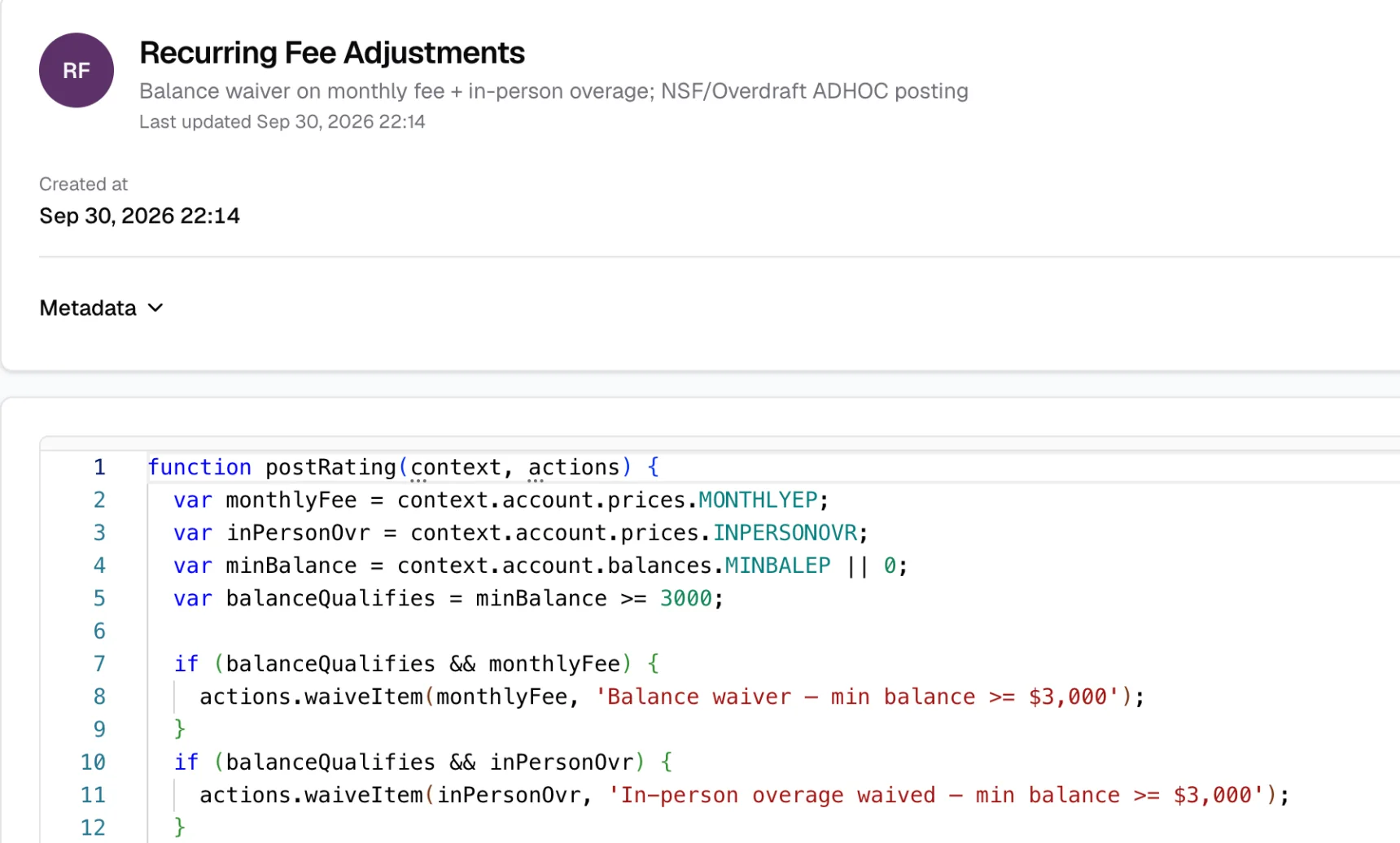Click line number 7 in code gutter
Screen dimensions: 1400x843
pos(99,664)
